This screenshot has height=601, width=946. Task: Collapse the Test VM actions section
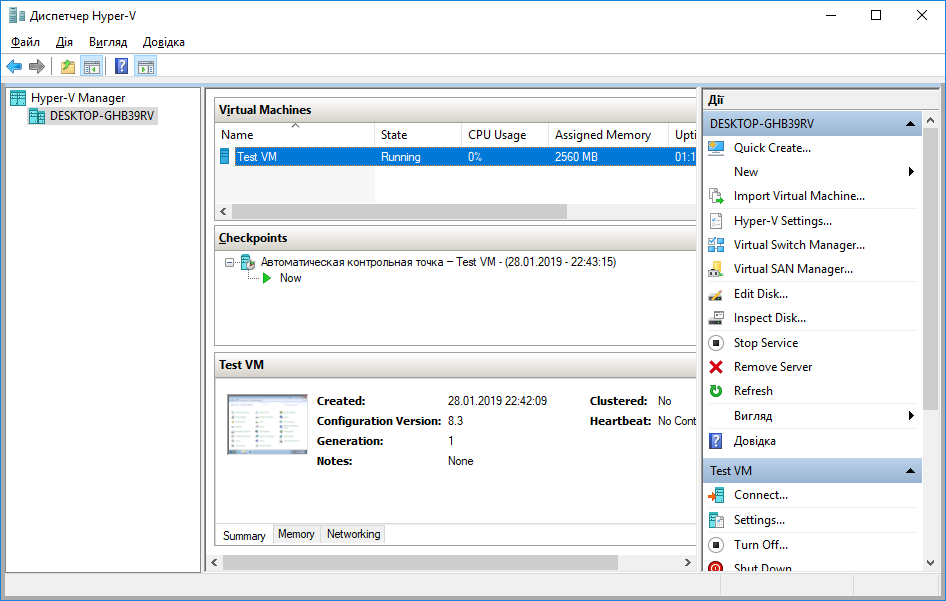pos(910,471)
